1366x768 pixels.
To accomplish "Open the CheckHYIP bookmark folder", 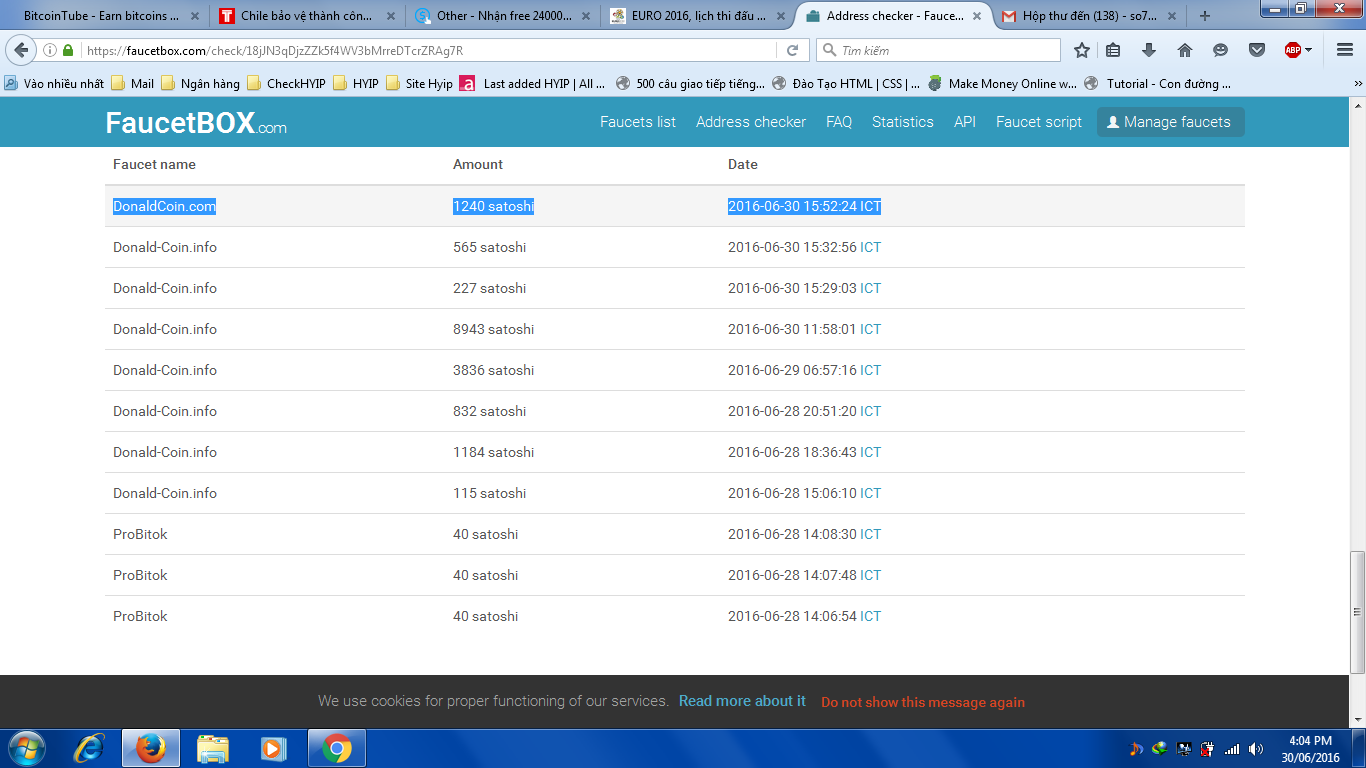I will click(x=286, y=84).
